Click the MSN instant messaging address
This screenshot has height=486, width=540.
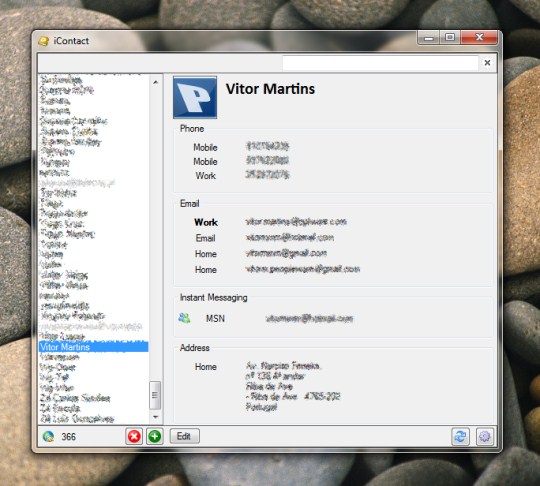pyautogui.click(x=309, y=318)
